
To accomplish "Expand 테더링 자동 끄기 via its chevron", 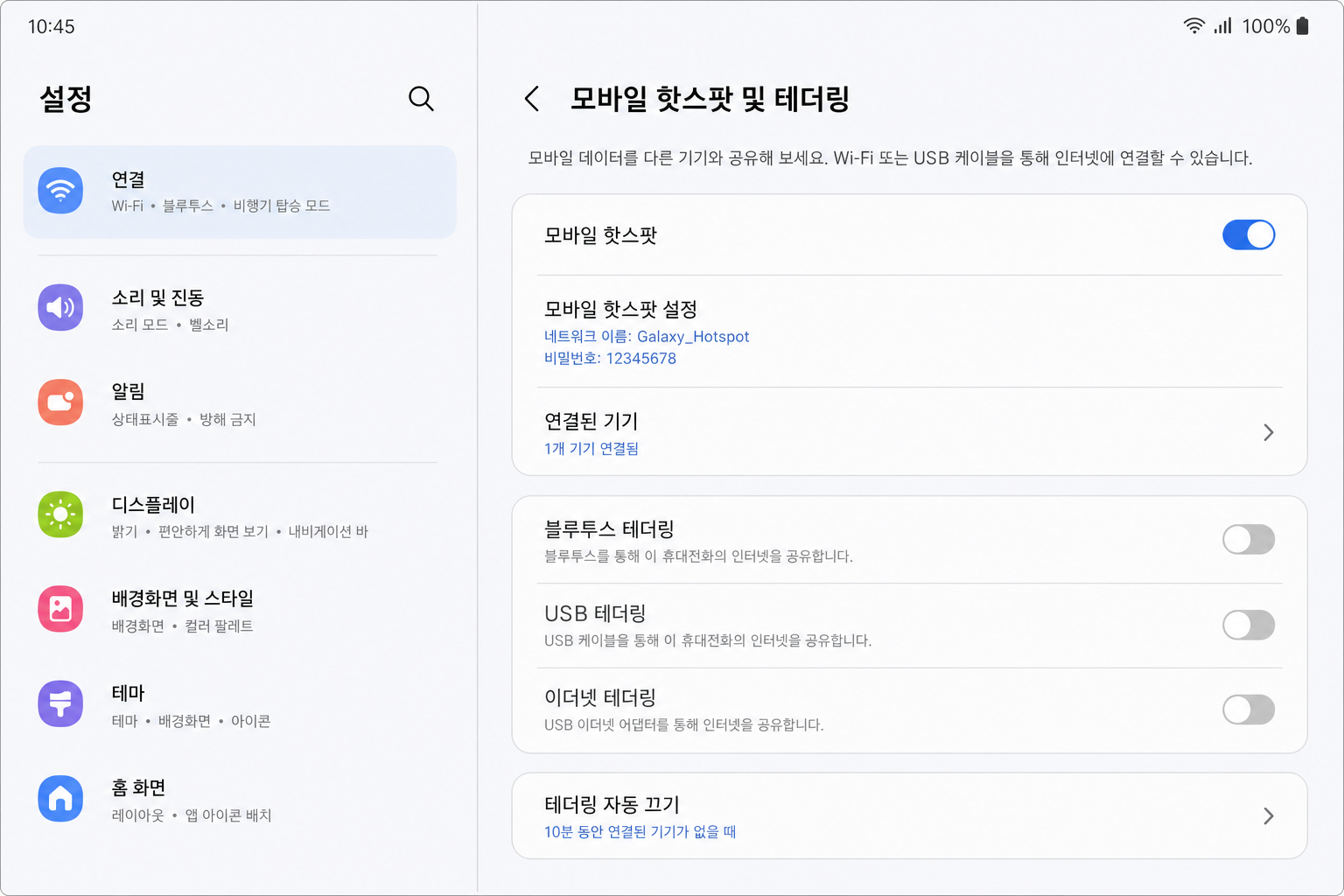I will point(1268,816).
